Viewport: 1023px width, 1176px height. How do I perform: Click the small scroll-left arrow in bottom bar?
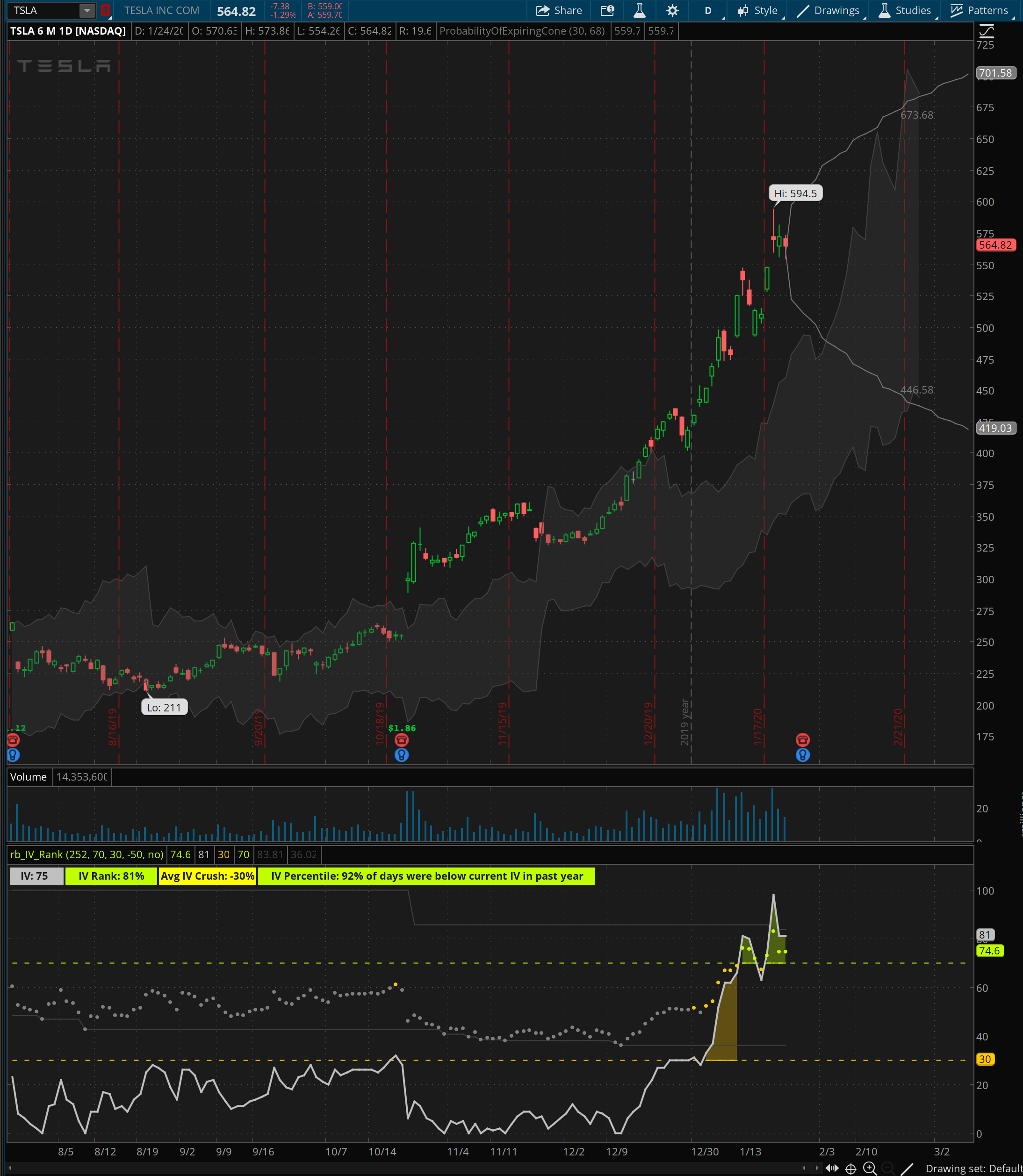[x=804, y=1168]
